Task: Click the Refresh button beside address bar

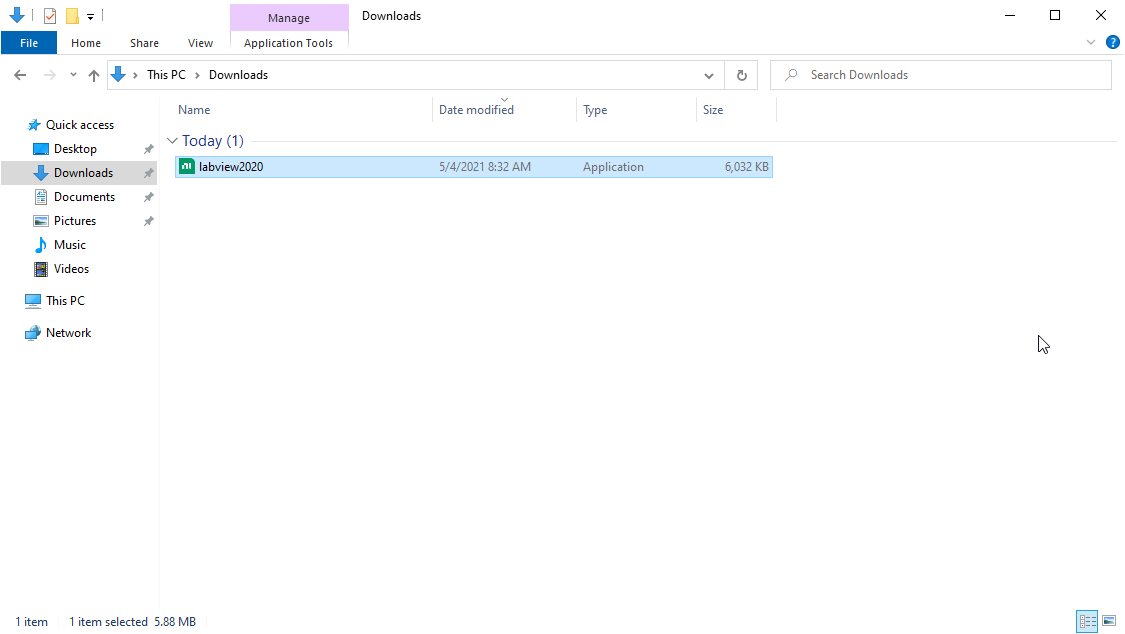Action: [x=741, y=75]
